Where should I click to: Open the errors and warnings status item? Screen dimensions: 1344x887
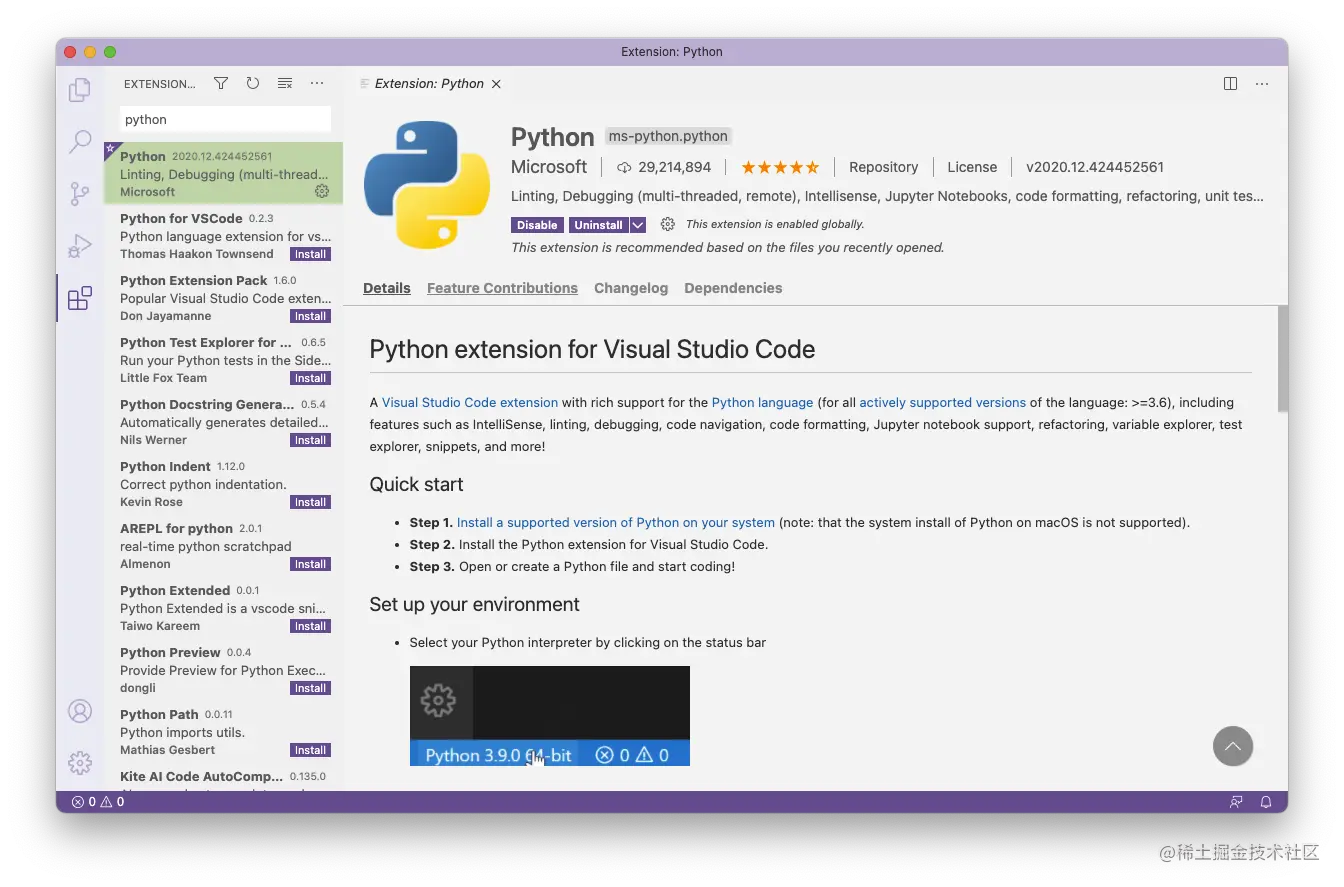pos(98,802)
